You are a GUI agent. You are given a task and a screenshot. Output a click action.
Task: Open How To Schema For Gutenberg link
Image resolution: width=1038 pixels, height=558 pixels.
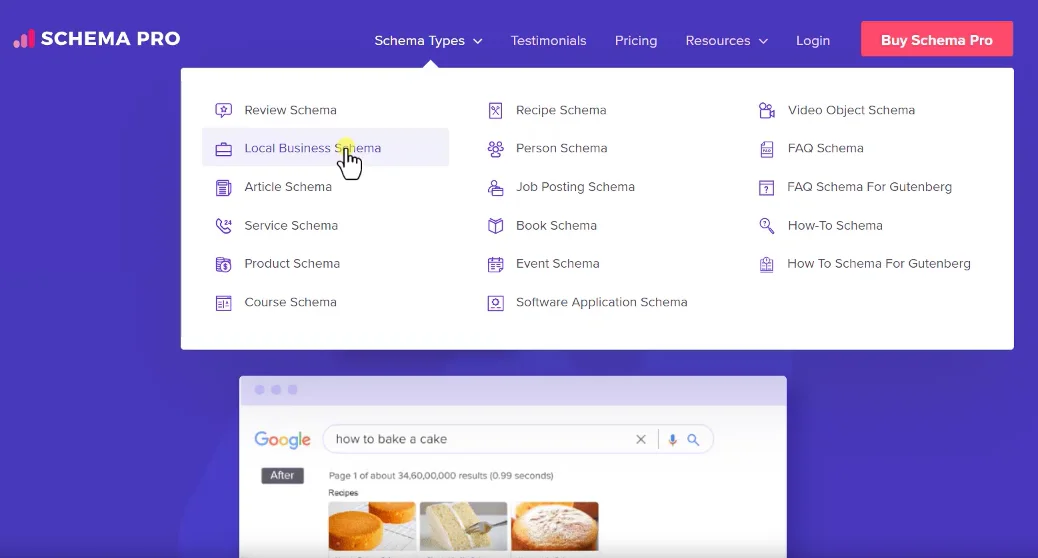click(x=878, y=263)
